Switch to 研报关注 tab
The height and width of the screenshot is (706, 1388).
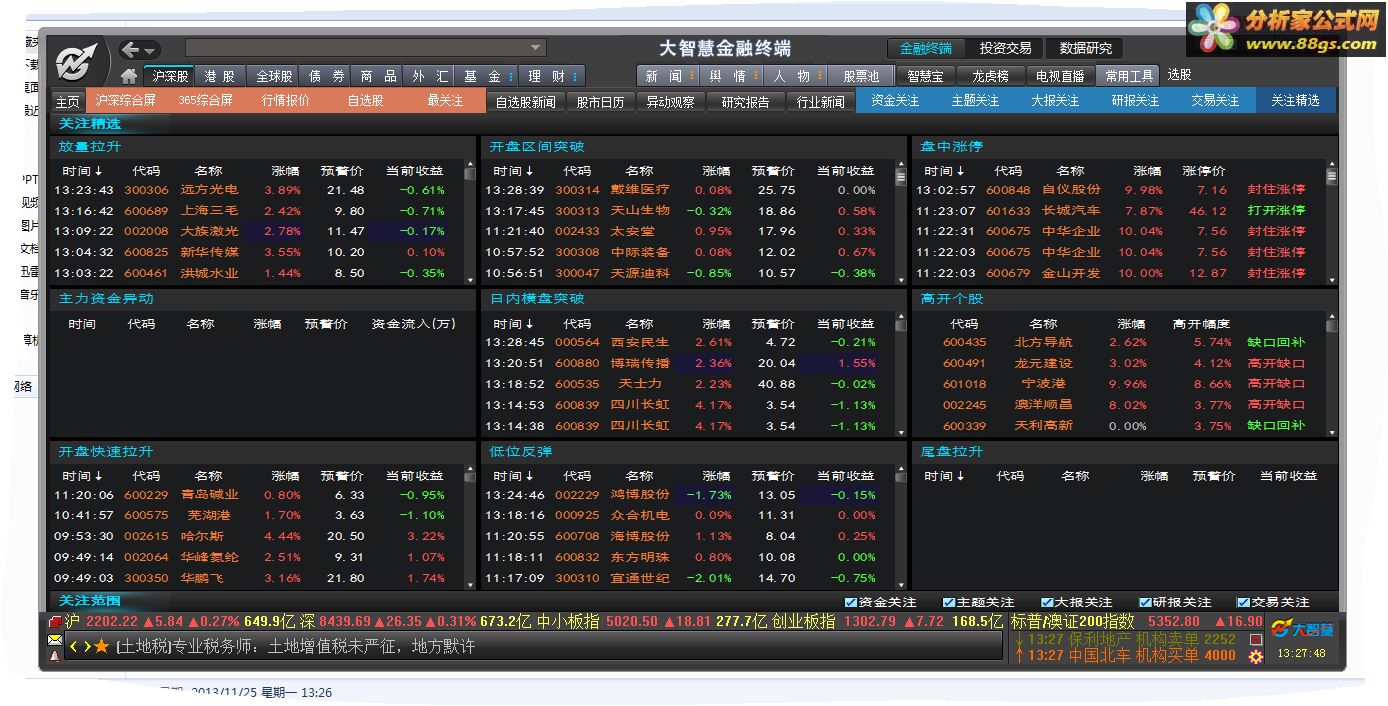coord(1135,101)
